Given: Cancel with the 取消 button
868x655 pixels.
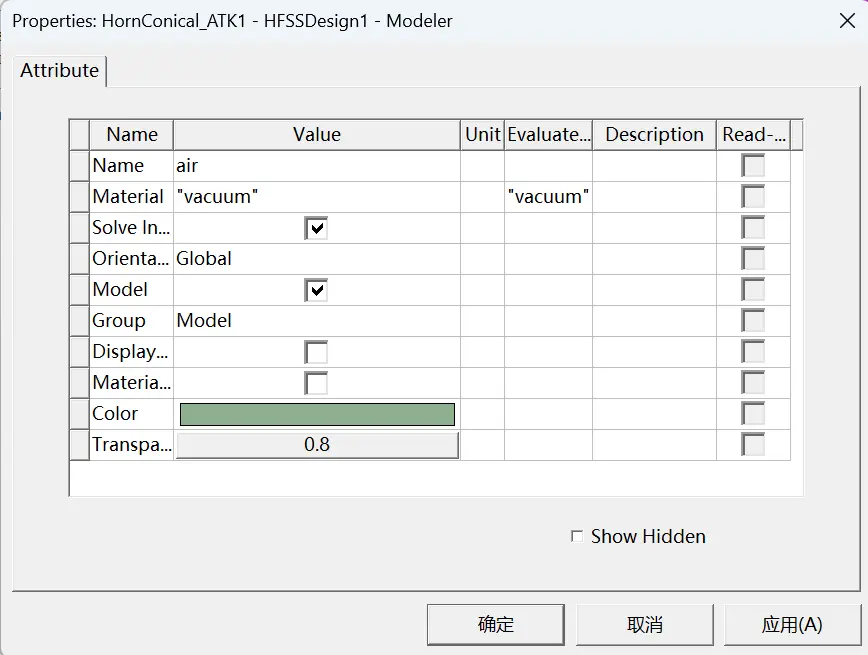Looking at the screenshot, I should pyautogui.click(x=645, y=625).
